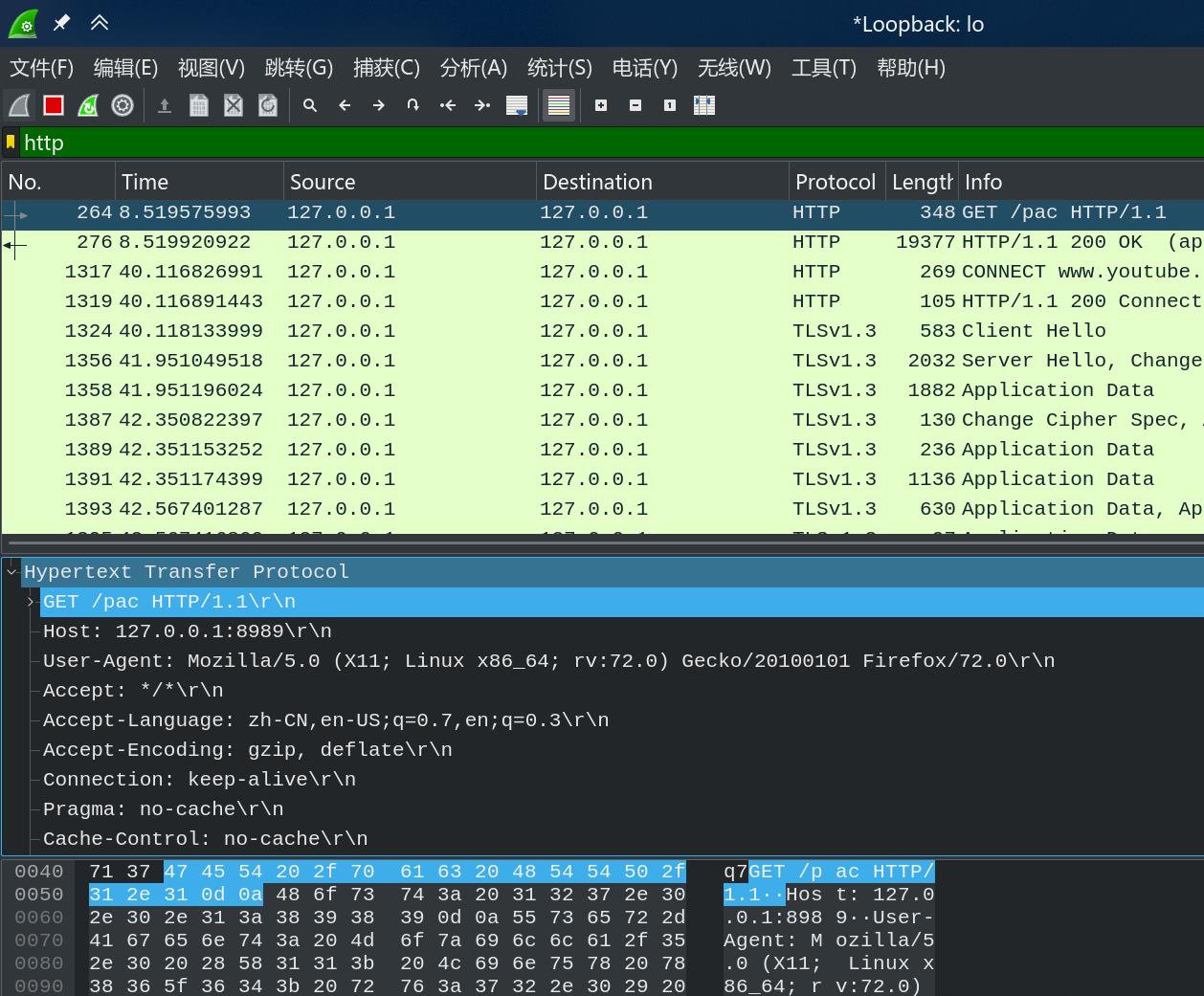Toggle the pin icon in the title bar
The image size is (1204, 996).
60,23
